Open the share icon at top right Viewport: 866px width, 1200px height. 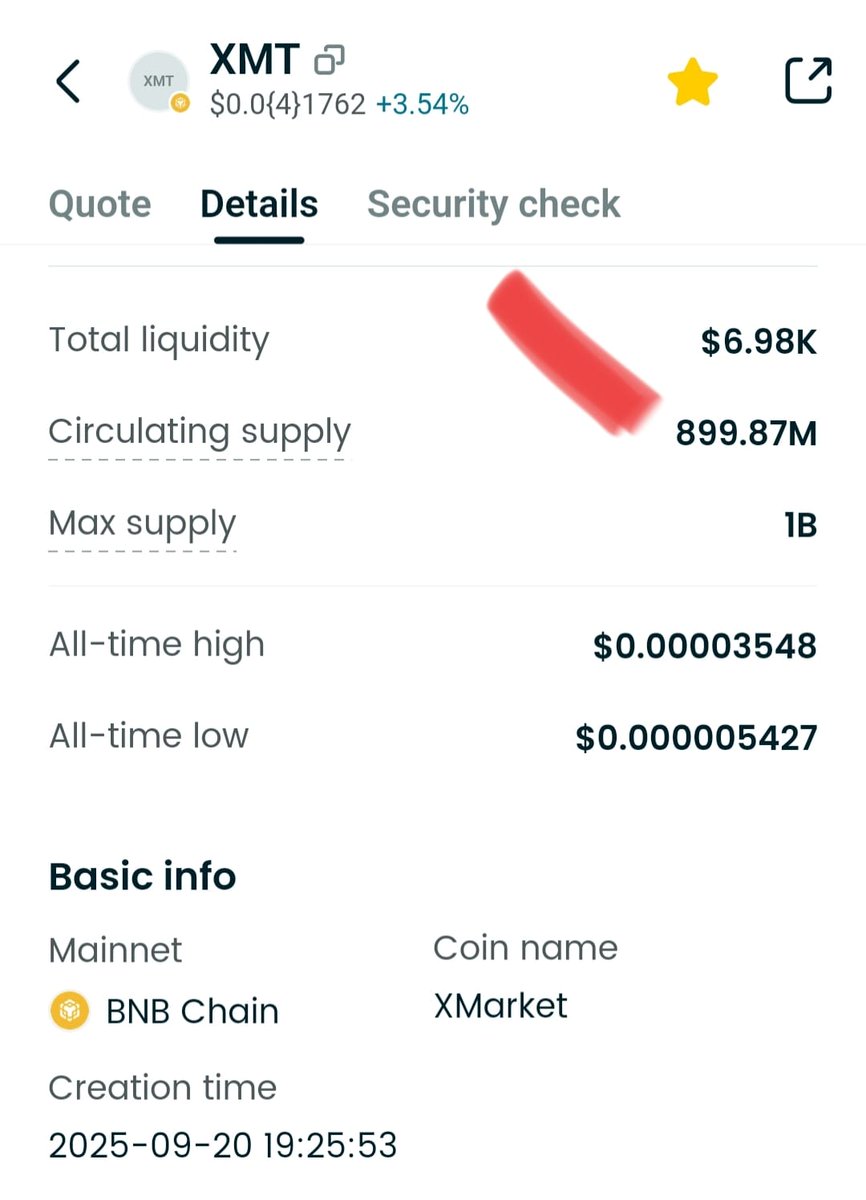(x=808, y=81)
